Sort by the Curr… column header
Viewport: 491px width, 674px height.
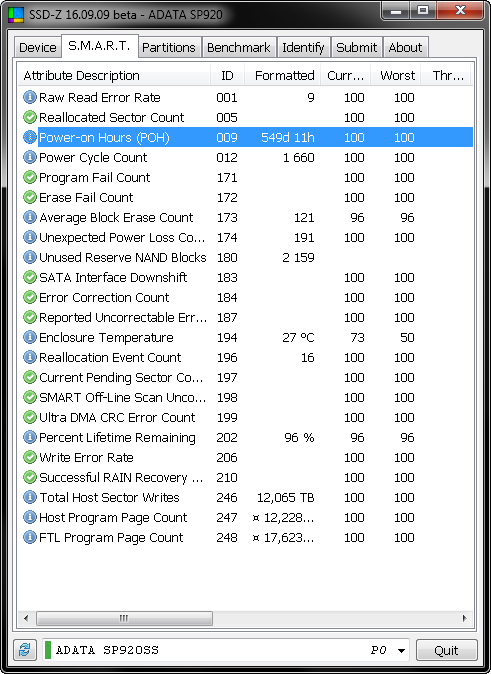(345, 75)
